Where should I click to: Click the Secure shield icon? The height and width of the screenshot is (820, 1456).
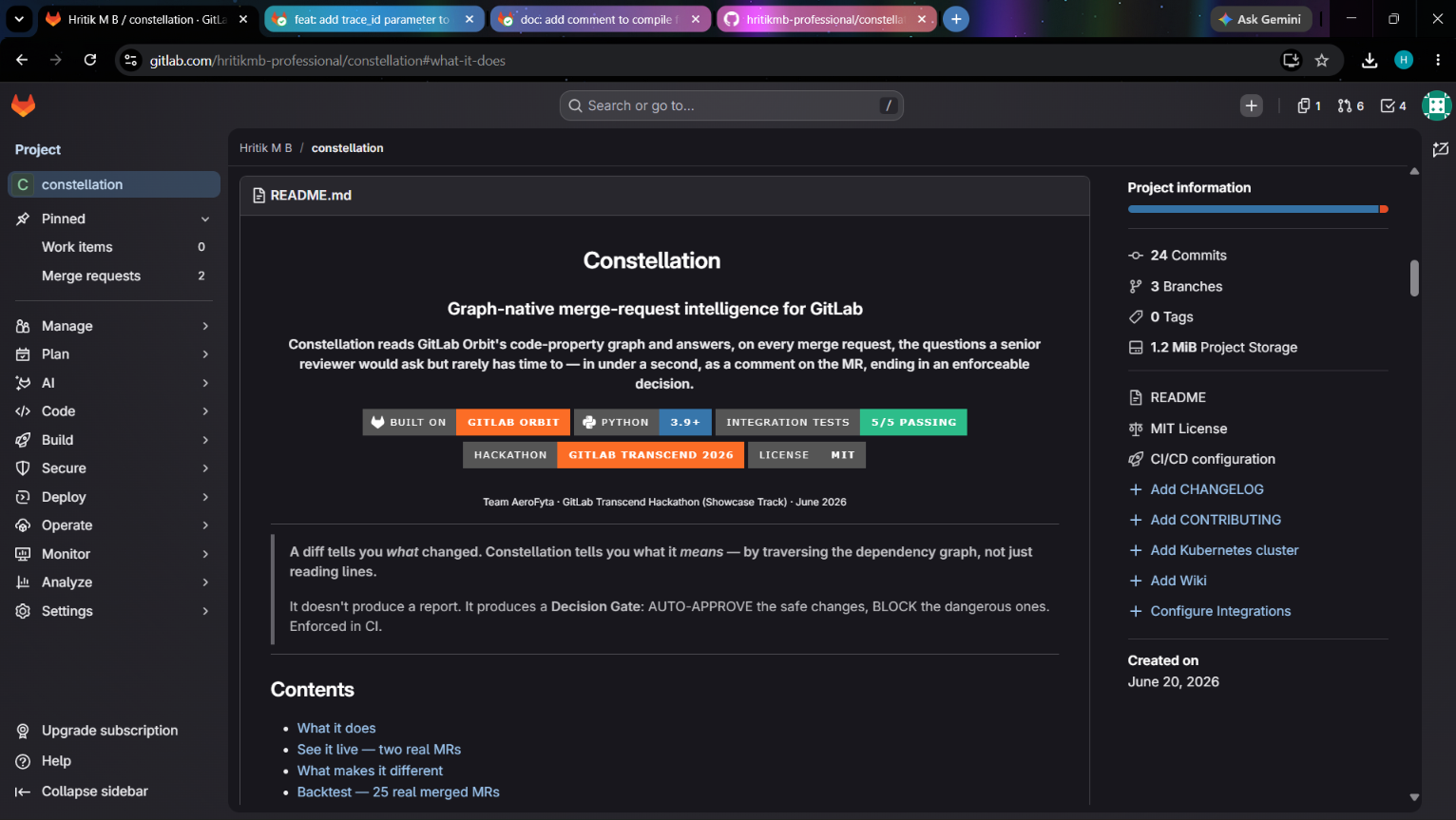tap(23, 468)
